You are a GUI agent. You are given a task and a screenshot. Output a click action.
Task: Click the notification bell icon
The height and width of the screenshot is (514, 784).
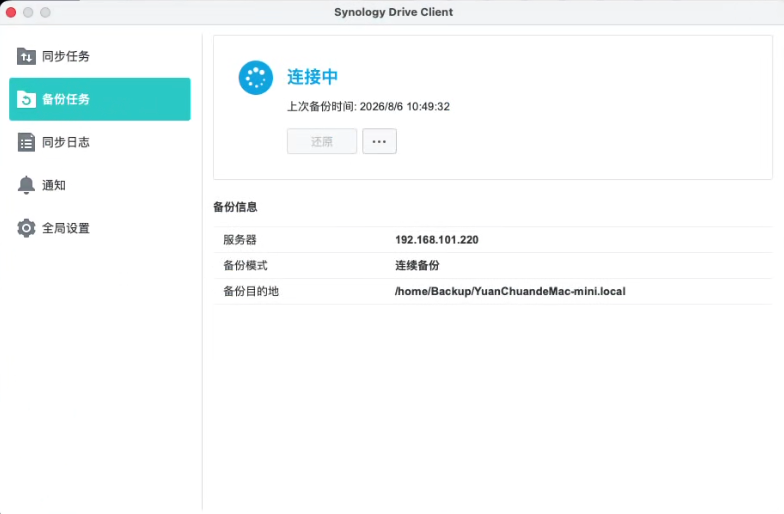[x=26, y=185]
